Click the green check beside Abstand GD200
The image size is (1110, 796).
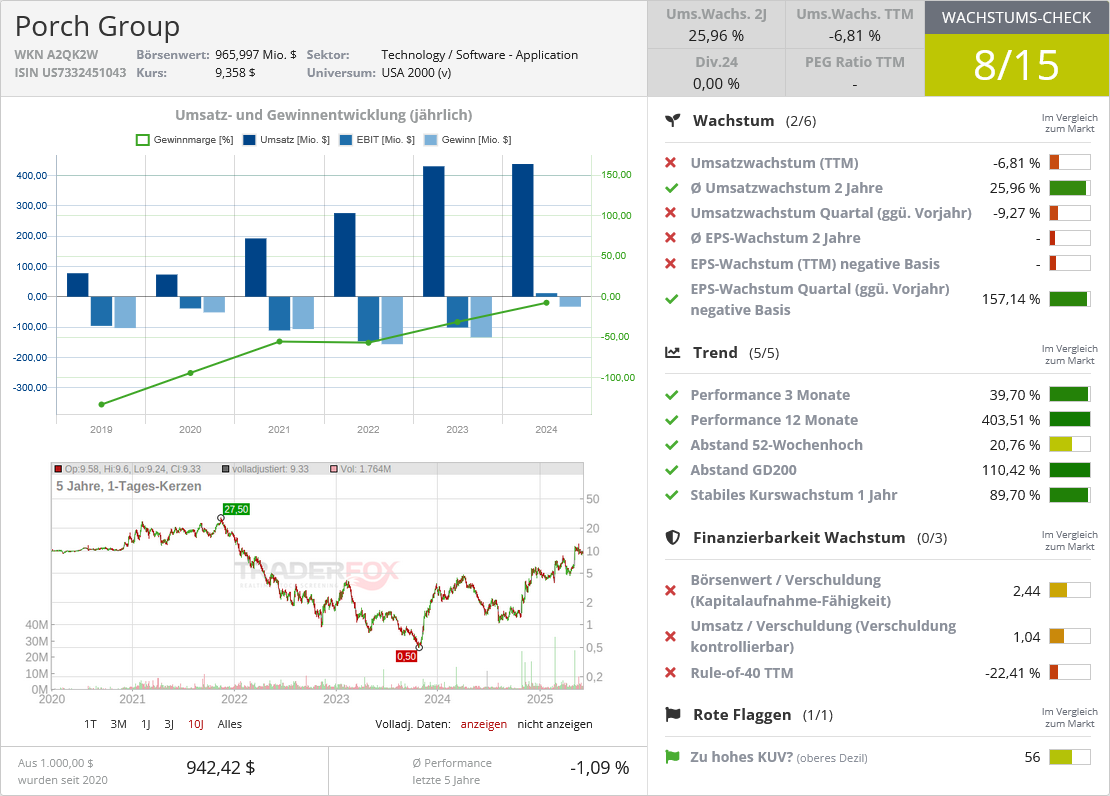click(672, 470)
